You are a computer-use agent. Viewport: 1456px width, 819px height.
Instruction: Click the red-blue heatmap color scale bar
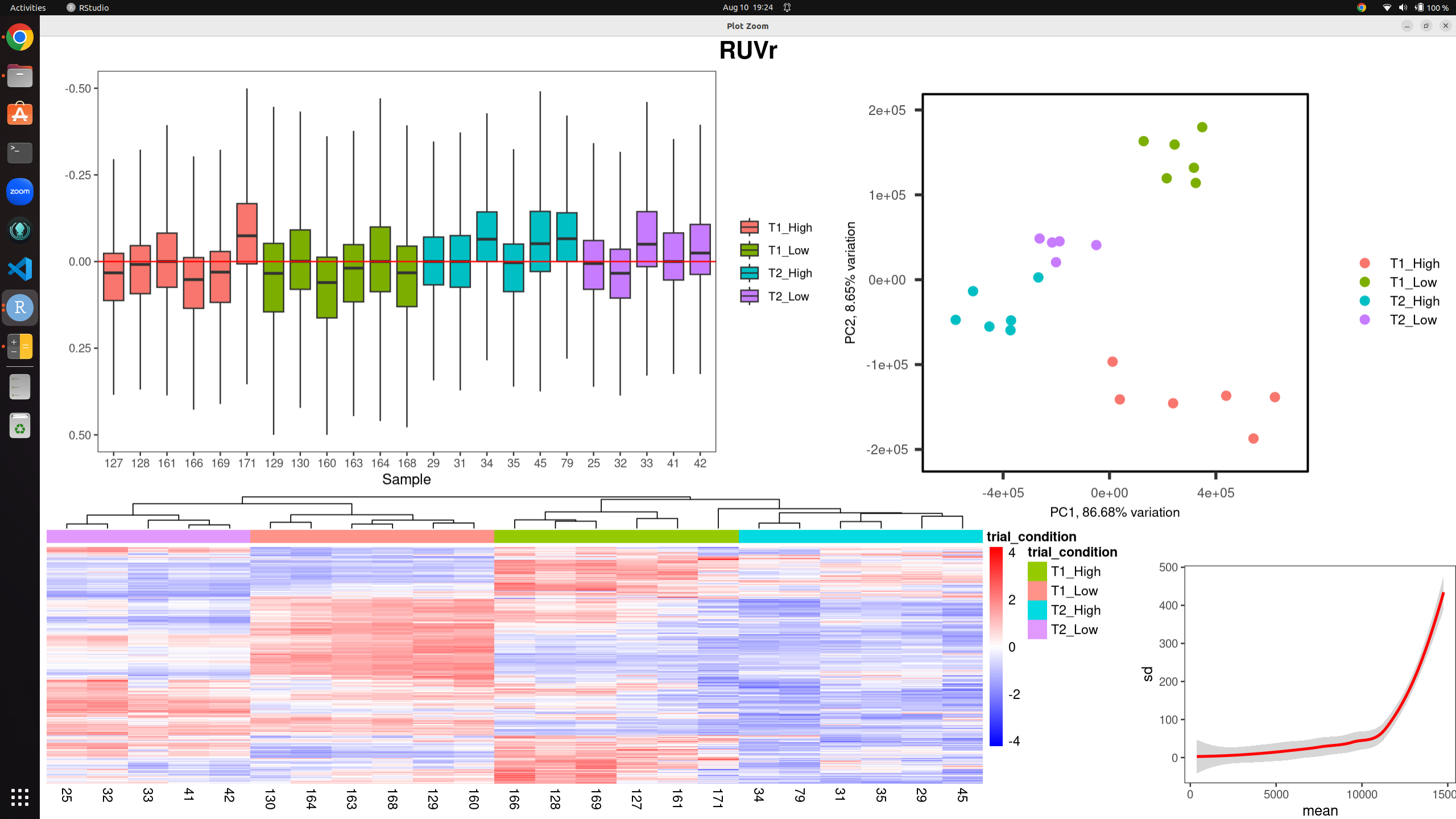[x=996, y=646]
